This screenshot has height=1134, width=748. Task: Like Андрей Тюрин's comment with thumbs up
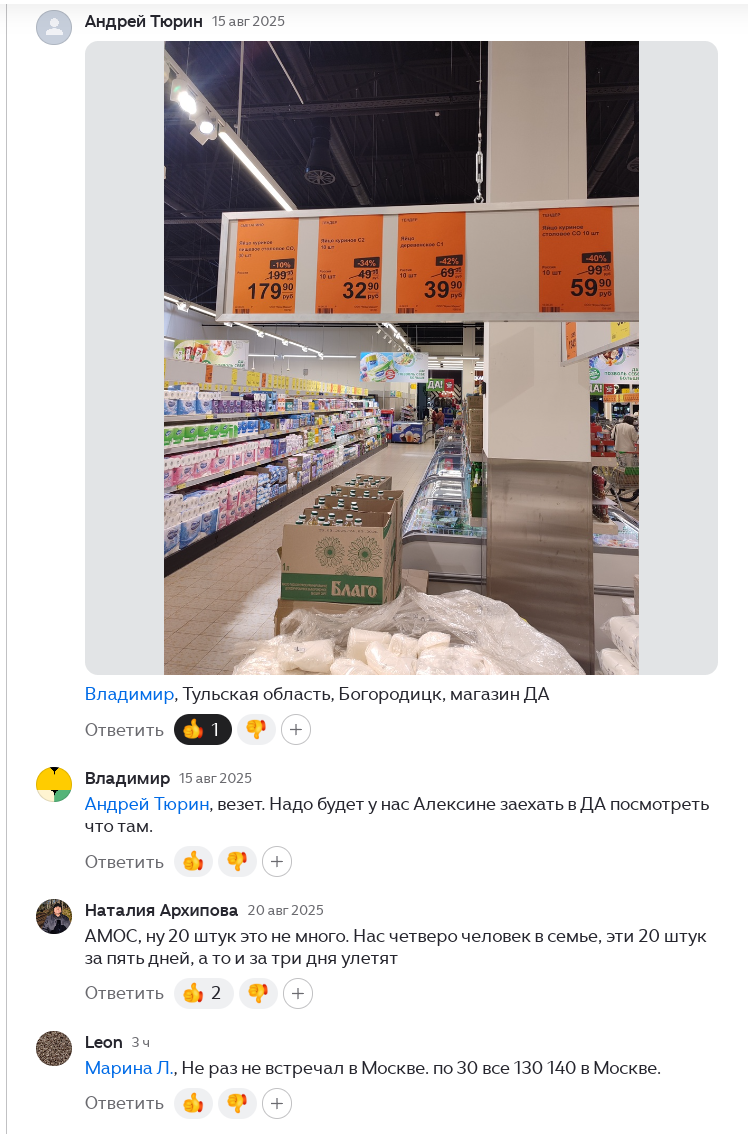pyautogui.click(x=203, y=730)
